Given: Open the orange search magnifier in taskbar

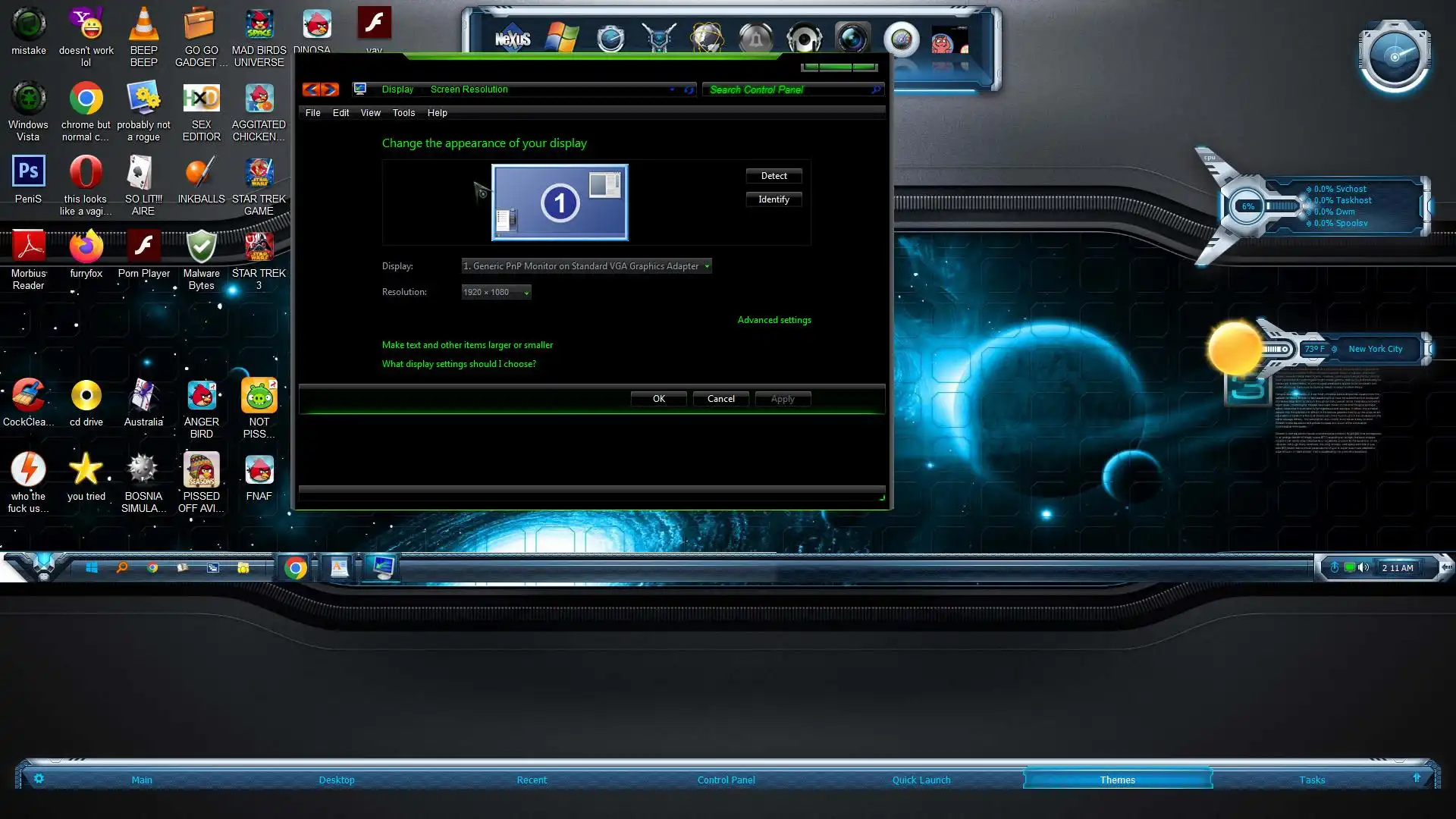Looking at the screenshot, I should 121,567.
